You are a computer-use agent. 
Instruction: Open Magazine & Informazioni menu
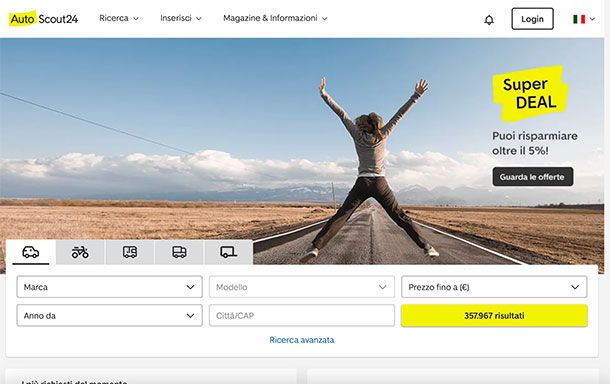point(275,18)
